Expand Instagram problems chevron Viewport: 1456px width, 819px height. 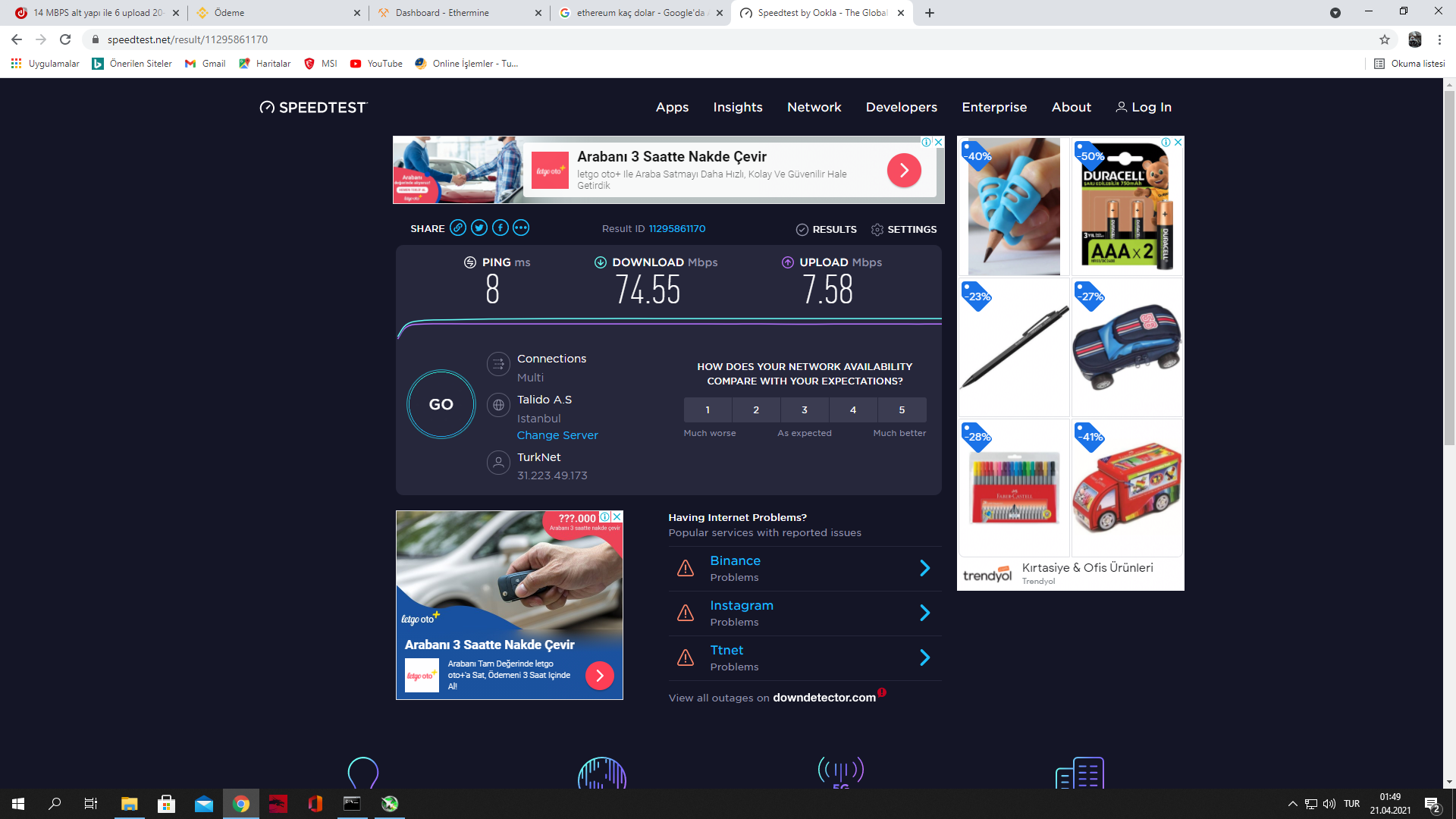tap(924, 613)
